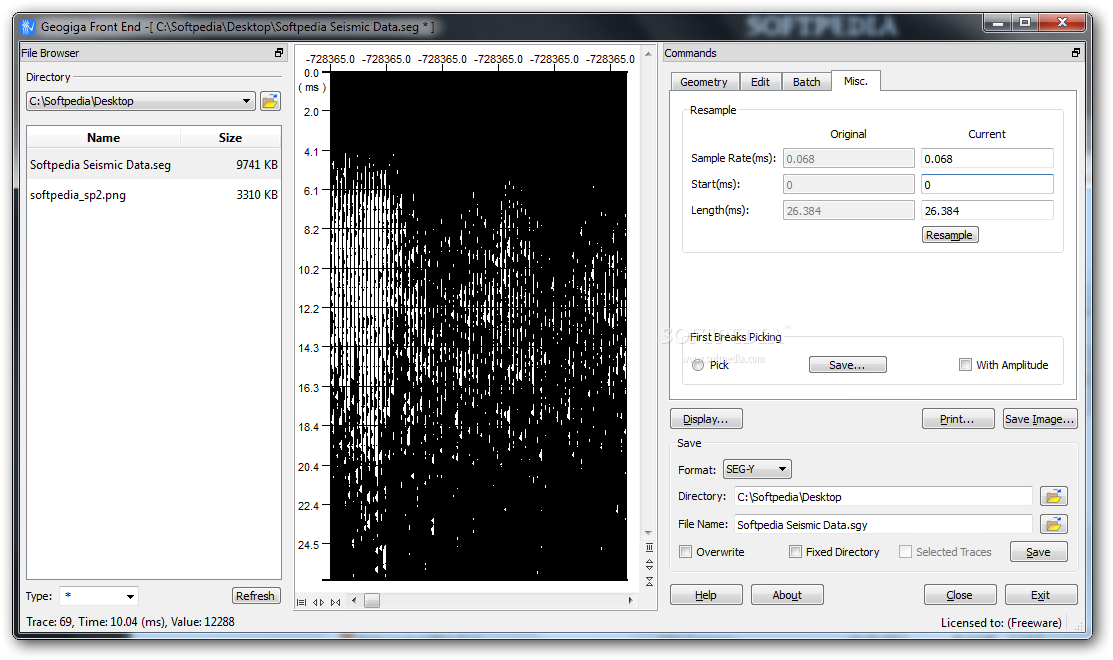Refresh the file list
Viewport: 1113px width, 660px height.
[x=256, y=596]
